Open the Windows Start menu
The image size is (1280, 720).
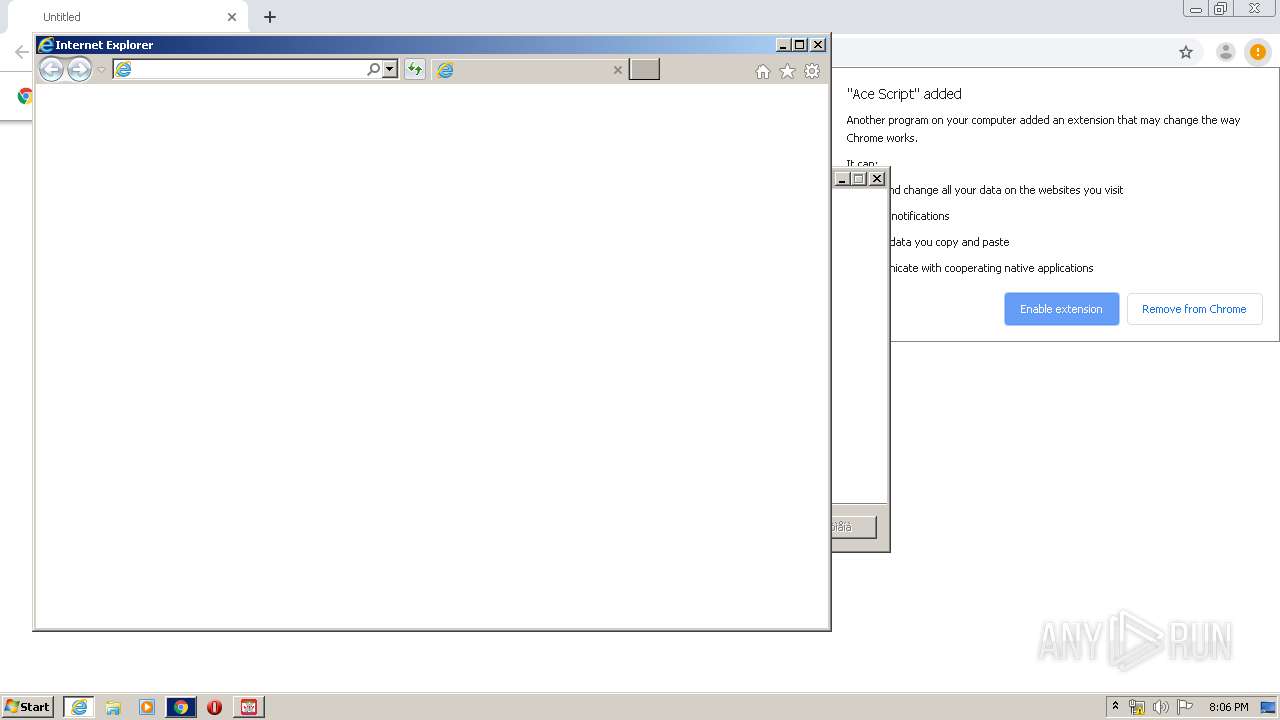tap(27, 707)
